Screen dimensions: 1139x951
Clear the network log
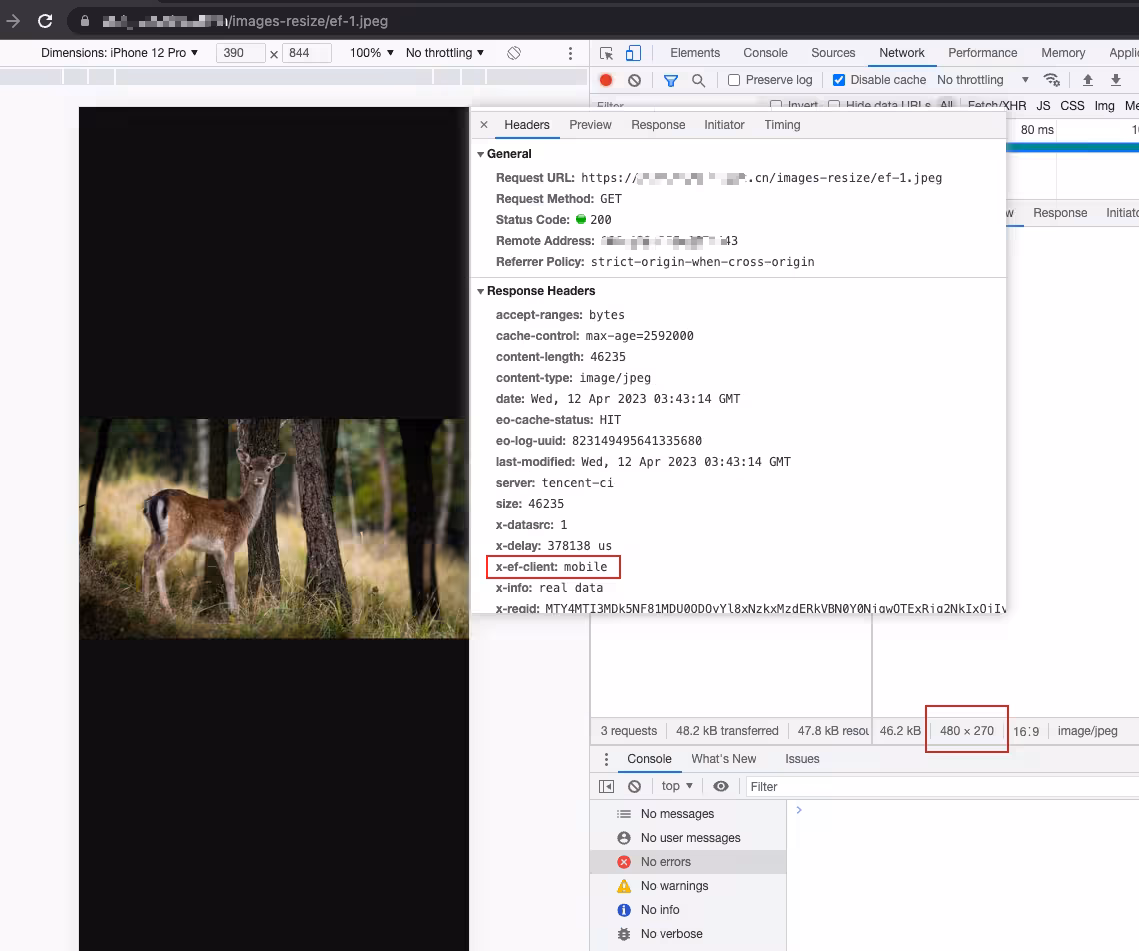pyautogui.click(x=634, y=80)
